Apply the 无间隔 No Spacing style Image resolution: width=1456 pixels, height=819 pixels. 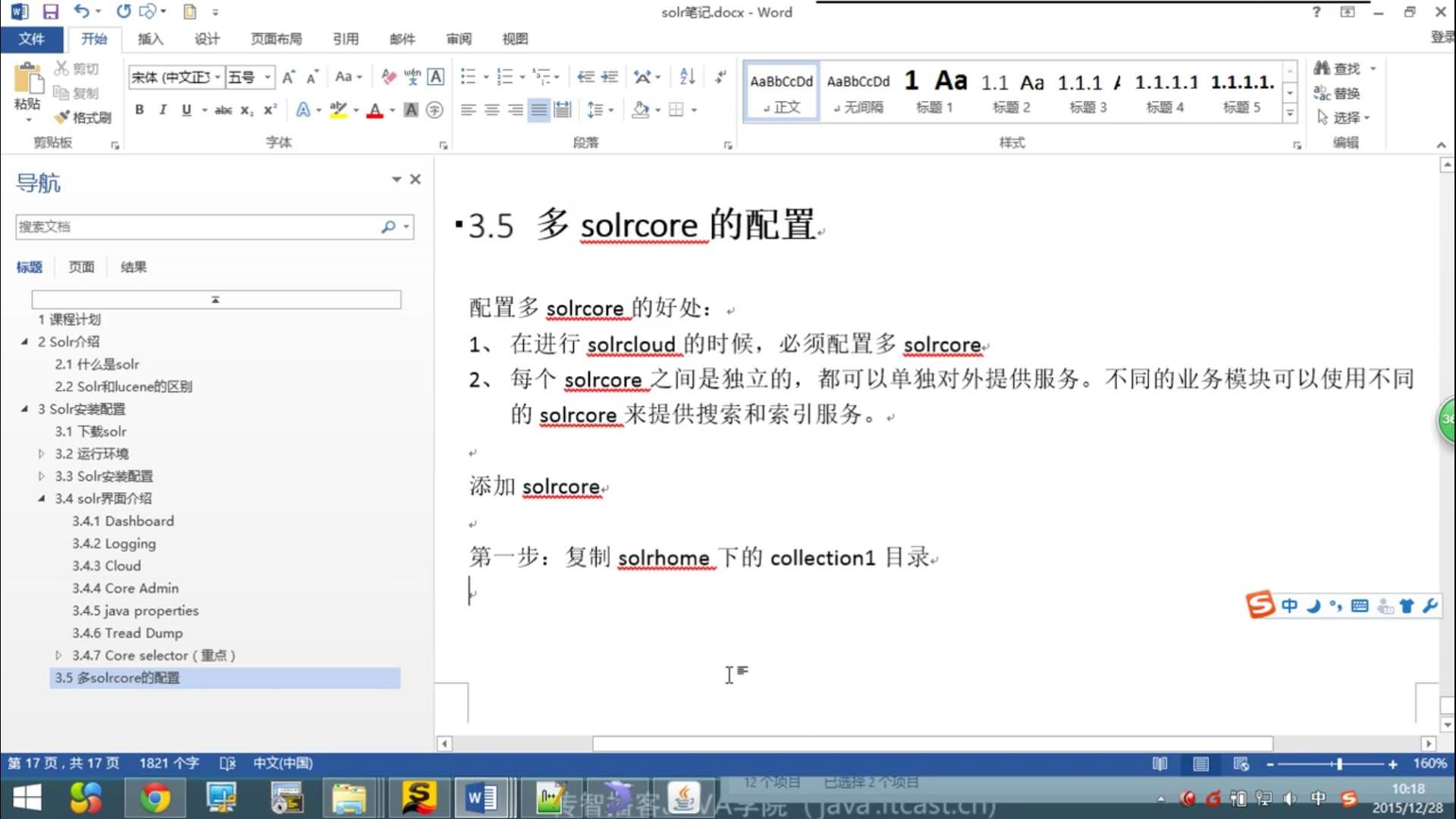pos(858,91)
